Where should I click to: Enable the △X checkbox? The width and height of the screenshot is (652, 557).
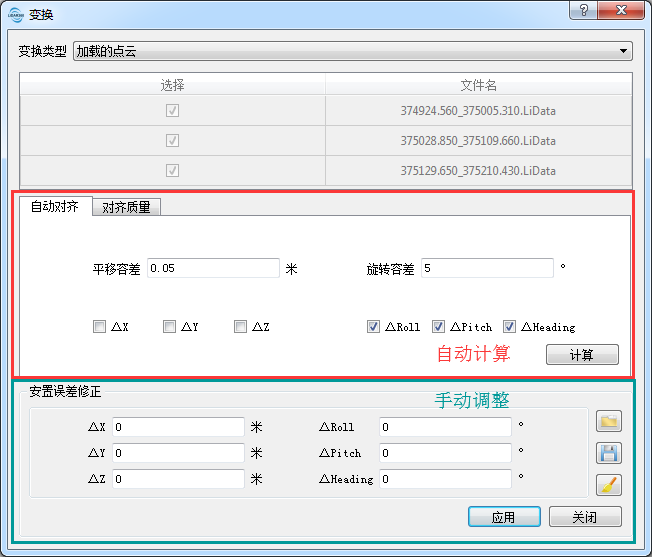(x=99, y=327)
